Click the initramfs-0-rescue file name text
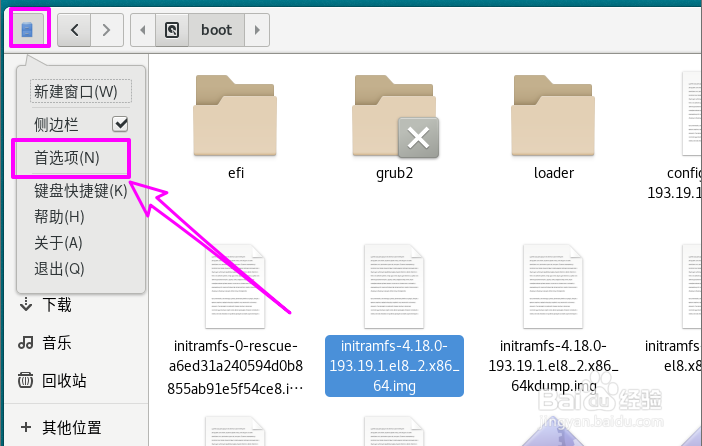 (235, 366)
